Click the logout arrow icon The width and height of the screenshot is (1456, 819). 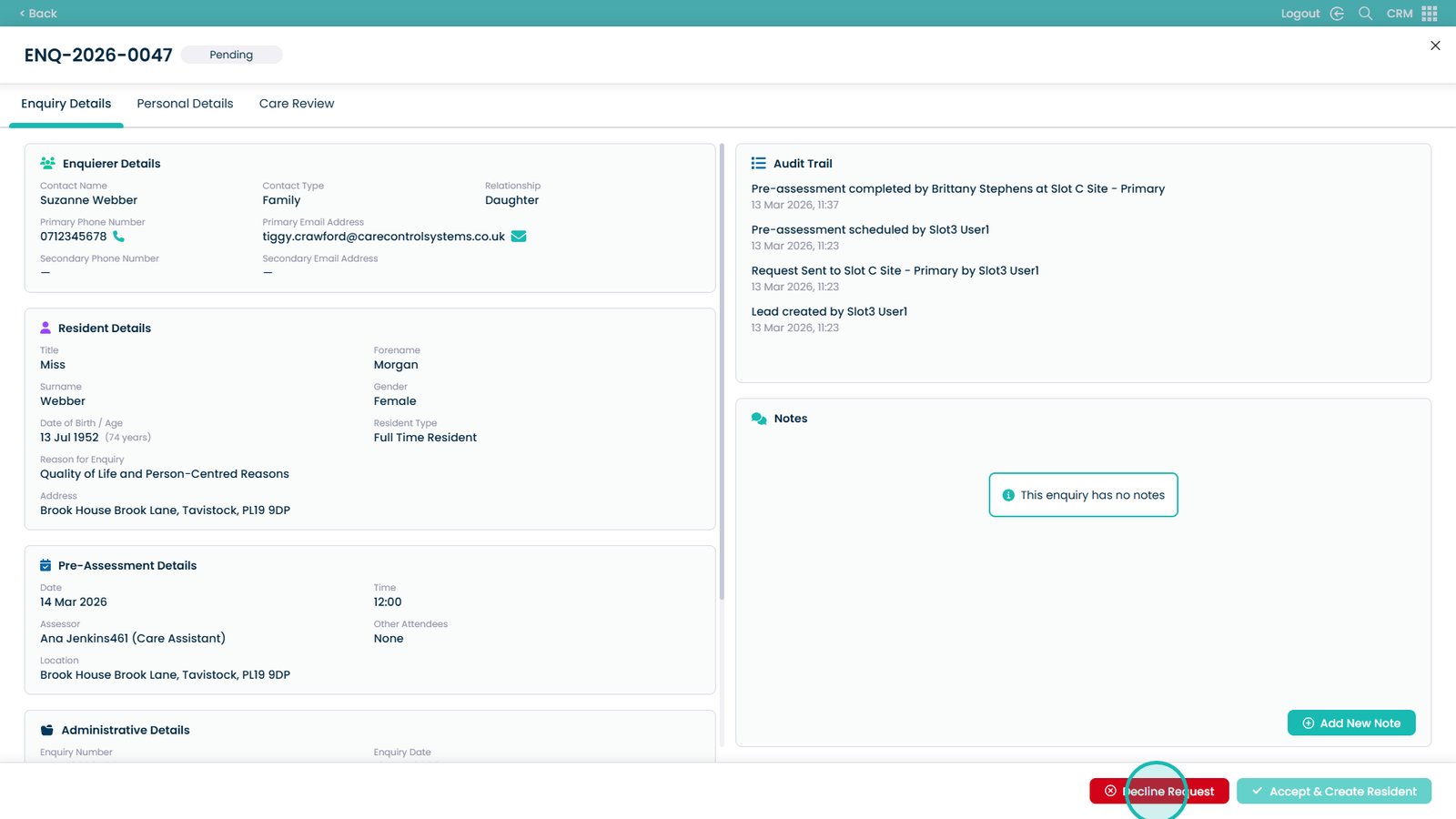pyautogui.click(x=1337, y=14)
